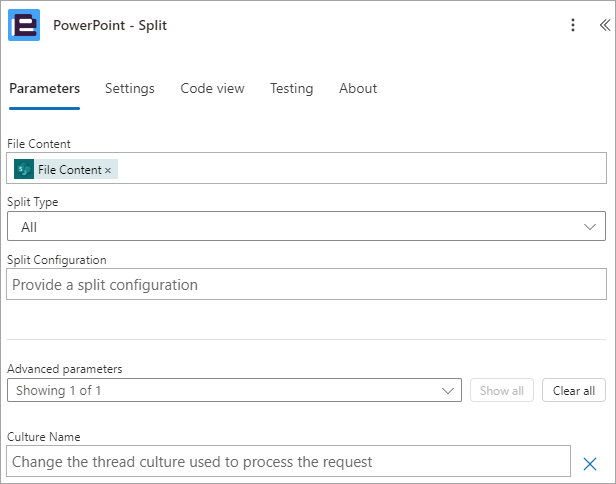Open the Advanced parameters dropdown
Viewport: 616px width, 484px height.
pyautogui.click(x=234, y=390)
